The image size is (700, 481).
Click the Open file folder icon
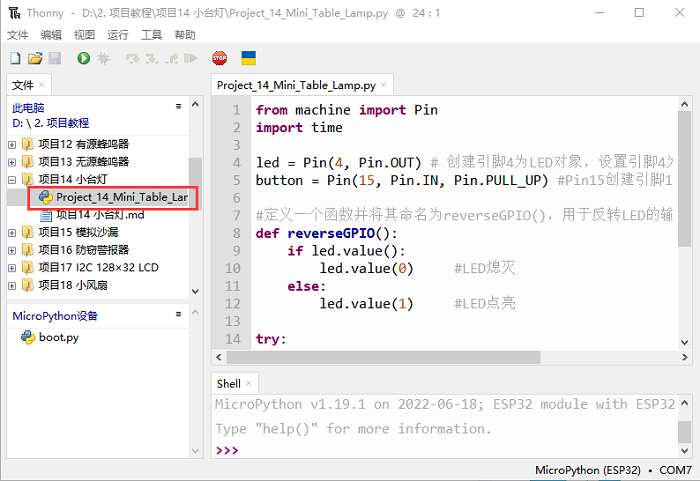pos(35,59)
